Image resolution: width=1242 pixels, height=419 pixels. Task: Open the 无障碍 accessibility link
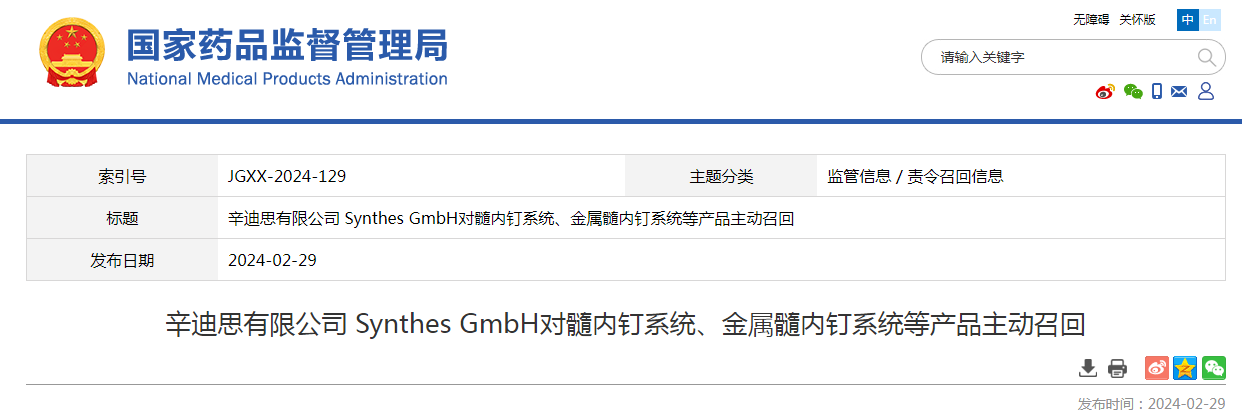coord(1091,19)
